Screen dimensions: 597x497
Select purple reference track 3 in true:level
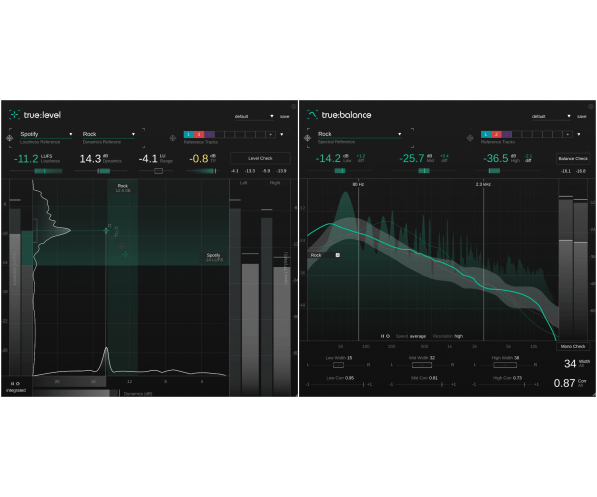209,134
